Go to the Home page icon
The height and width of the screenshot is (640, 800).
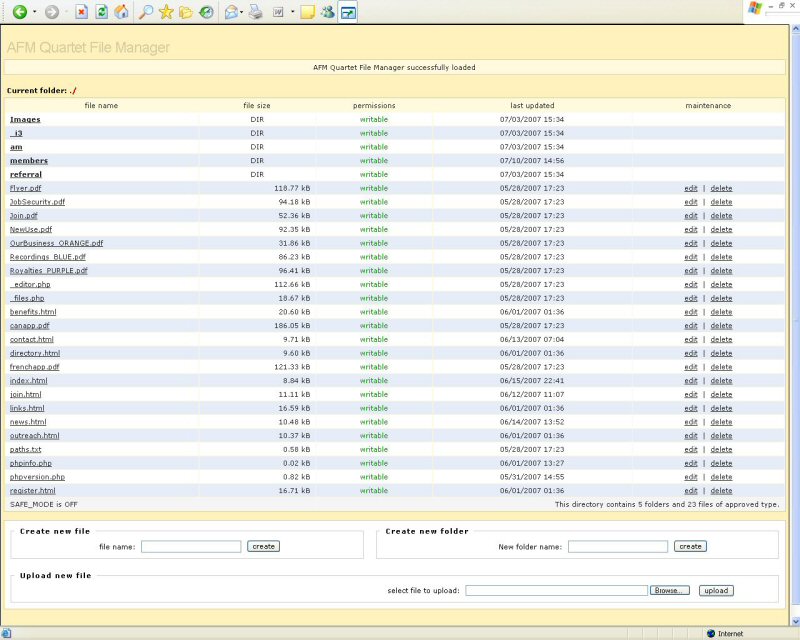point(121,12)
